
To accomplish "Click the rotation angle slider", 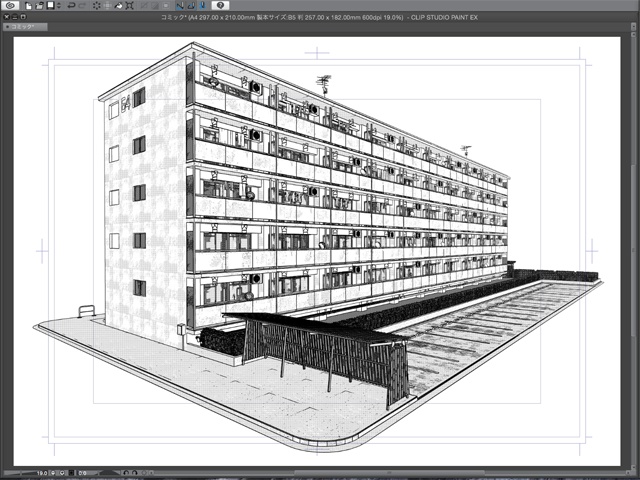I will click(108, 473).
